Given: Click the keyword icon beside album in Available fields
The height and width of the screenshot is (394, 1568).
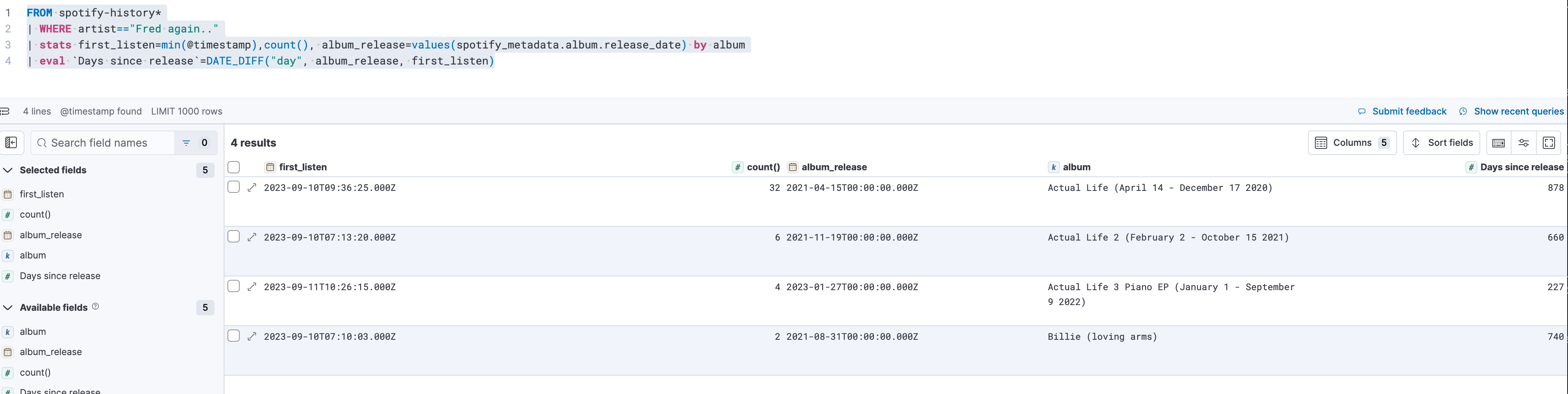Looking at the screenshot, I should click(8, 332).
